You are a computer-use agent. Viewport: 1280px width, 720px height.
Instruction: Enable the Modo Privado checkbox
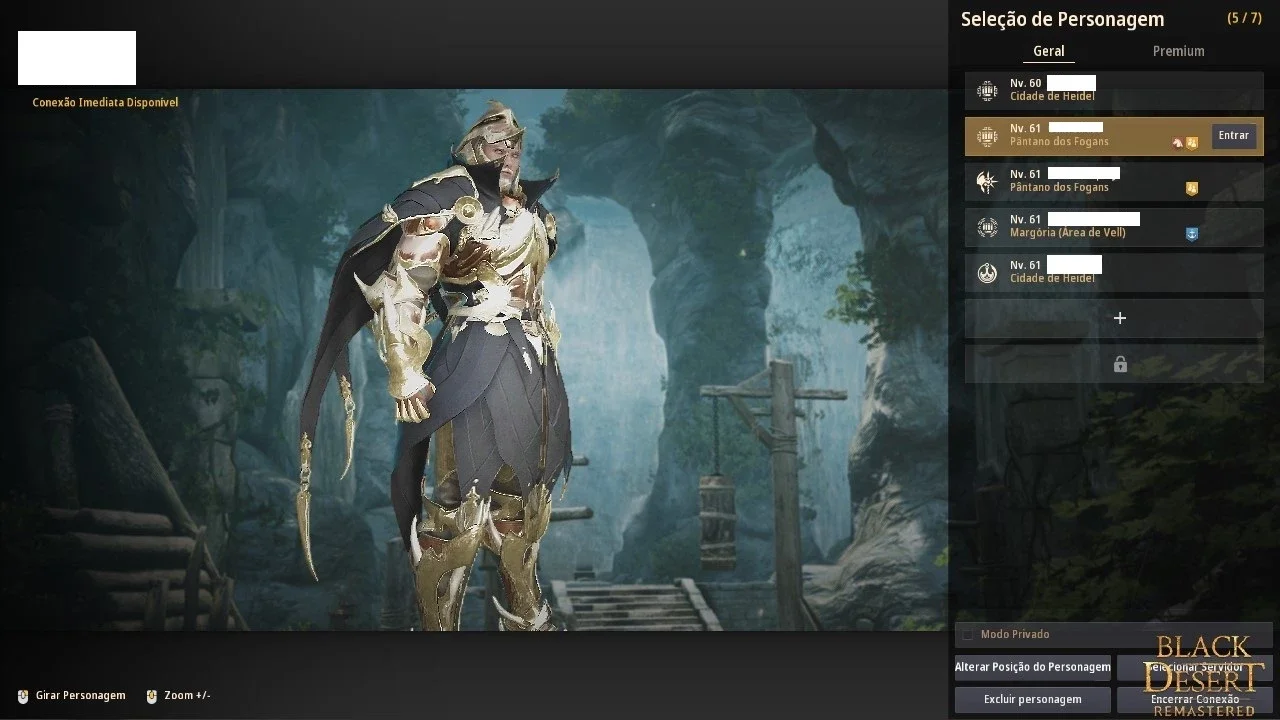967,635
